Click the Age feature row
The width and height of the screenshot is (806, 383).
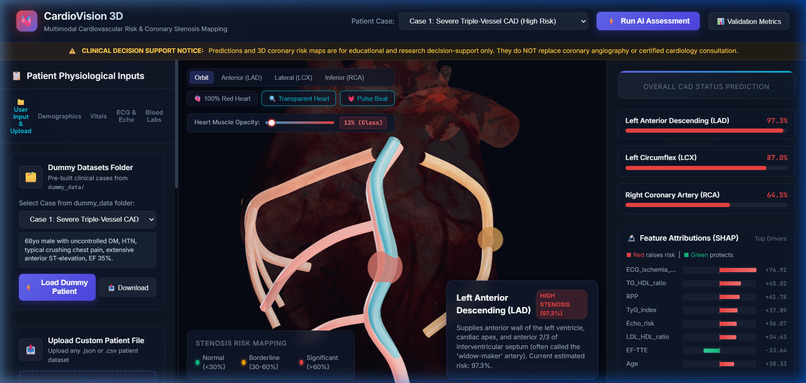[x=706, y=363]
